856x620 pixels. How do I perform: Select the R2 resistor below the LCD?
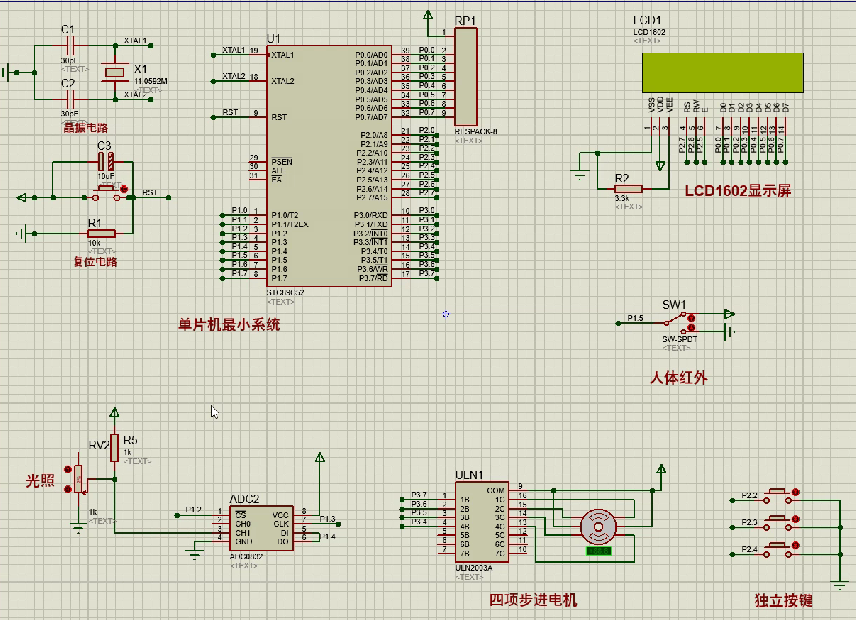tap(627, 188)
